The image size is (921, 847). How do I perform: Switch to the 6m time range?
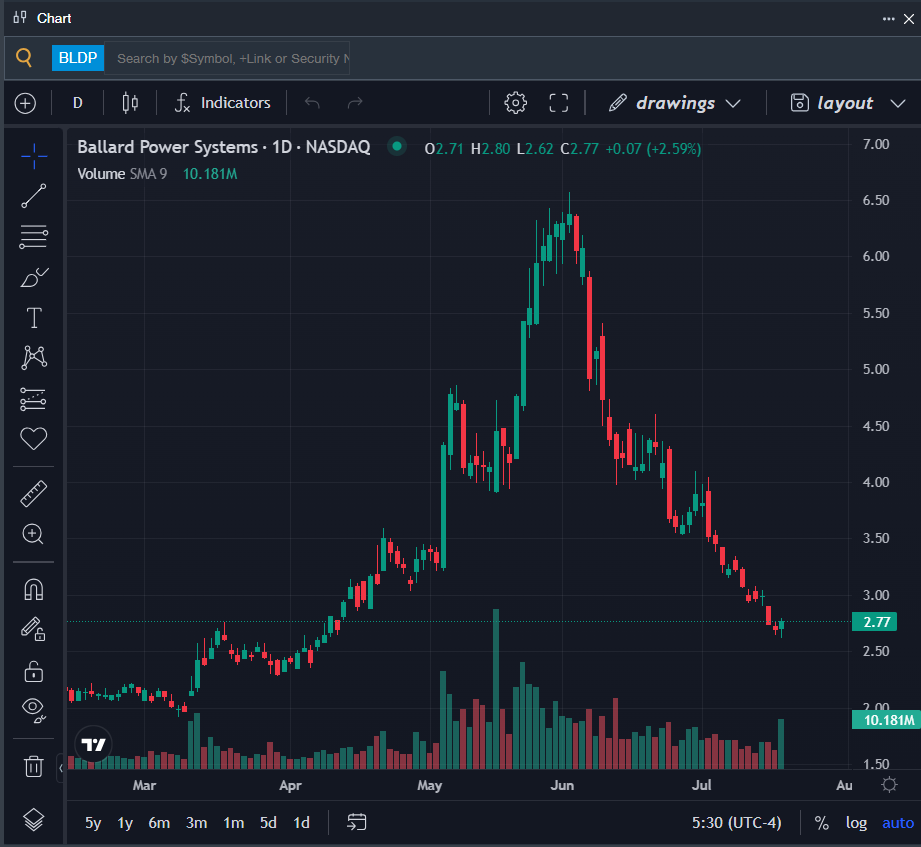(159, 823)
